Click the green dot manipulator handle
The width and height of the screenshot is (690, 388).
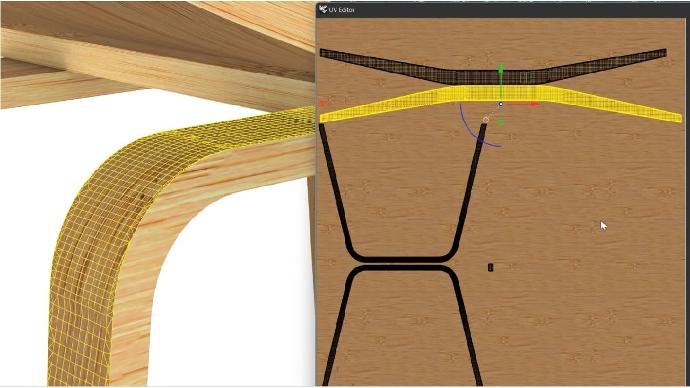click(500, 122)
